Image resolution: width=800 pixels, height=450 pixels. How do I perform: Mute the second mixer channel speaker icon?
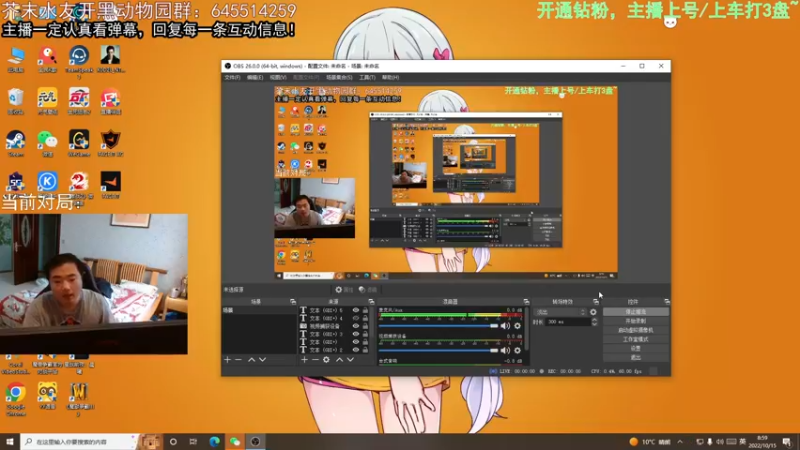(x=505, y=351)
